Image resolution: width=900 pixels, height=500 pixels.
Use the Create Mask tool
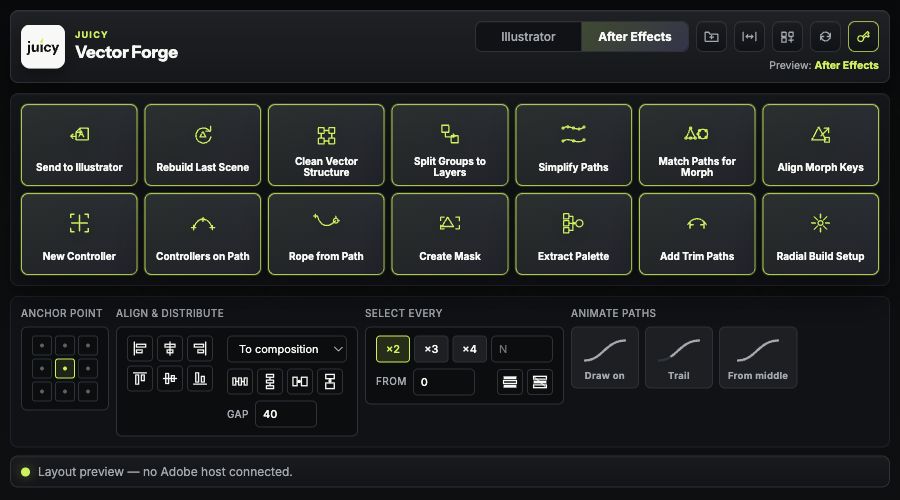(x=450, y=234)
